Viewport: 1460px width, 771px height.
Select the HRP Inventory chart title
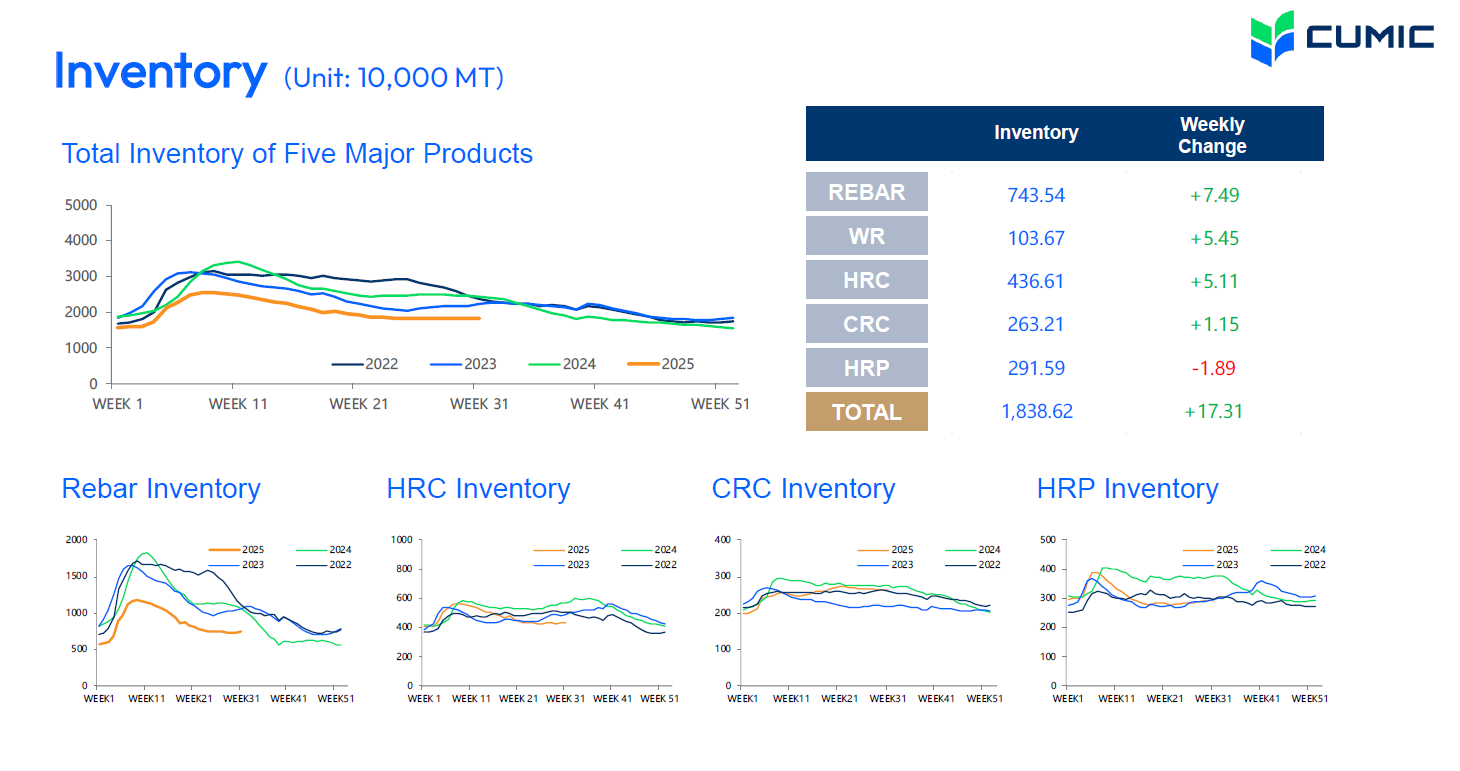pyautogui.click(x=1127, y=489)
